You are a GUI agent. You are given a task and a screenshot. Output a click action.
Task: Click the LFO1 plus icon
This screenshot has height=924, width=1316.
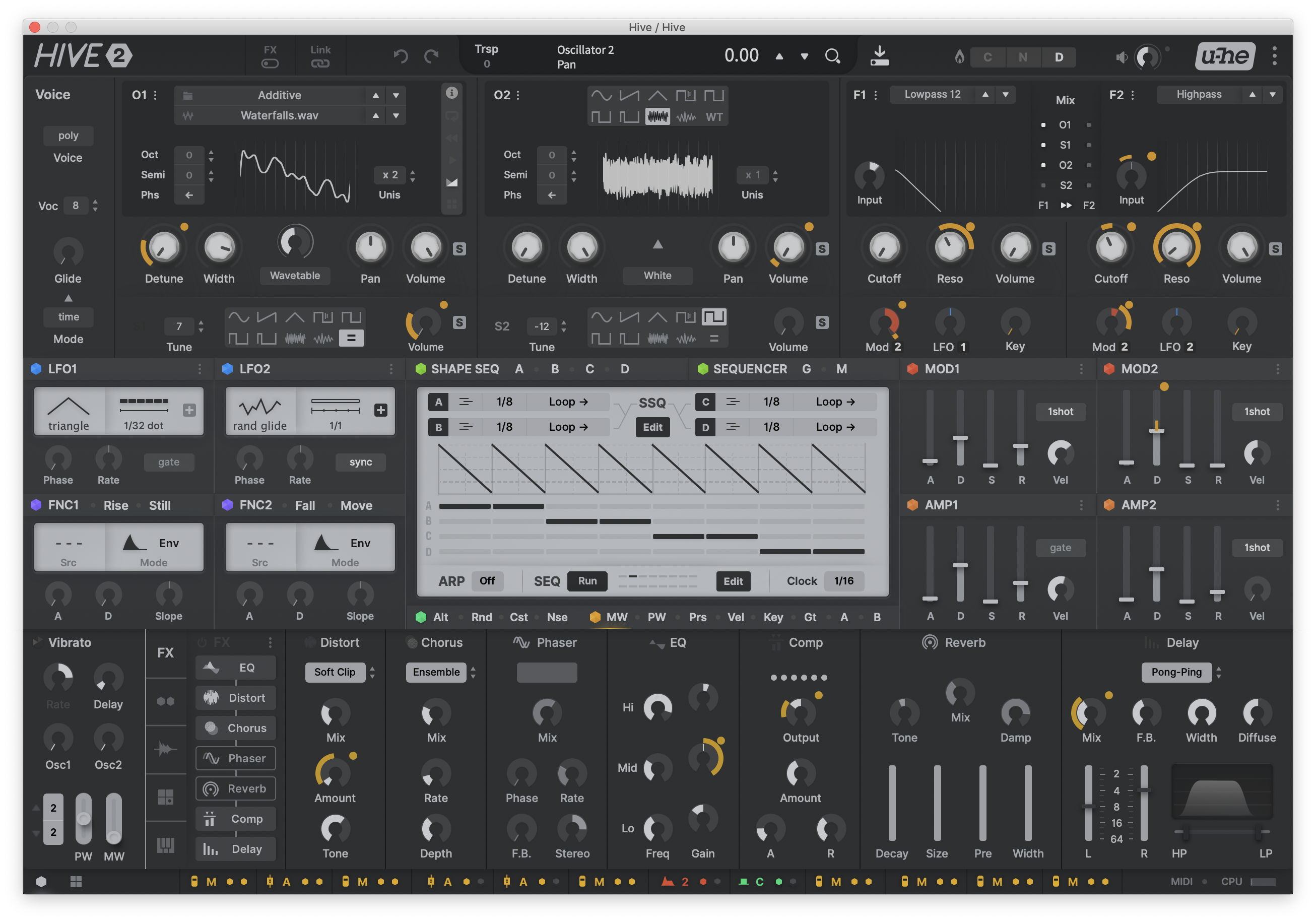click(189, 410)
